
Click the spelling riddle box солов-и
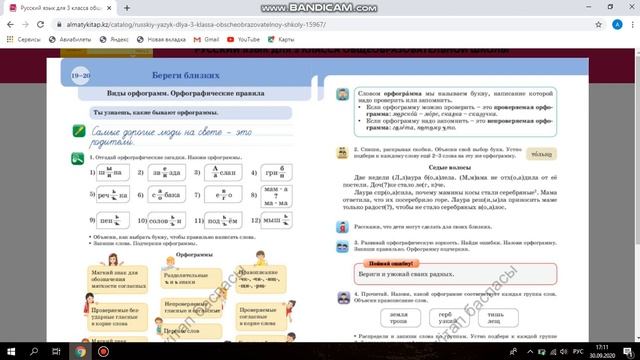pyautogui.click(x=166, y=220)
